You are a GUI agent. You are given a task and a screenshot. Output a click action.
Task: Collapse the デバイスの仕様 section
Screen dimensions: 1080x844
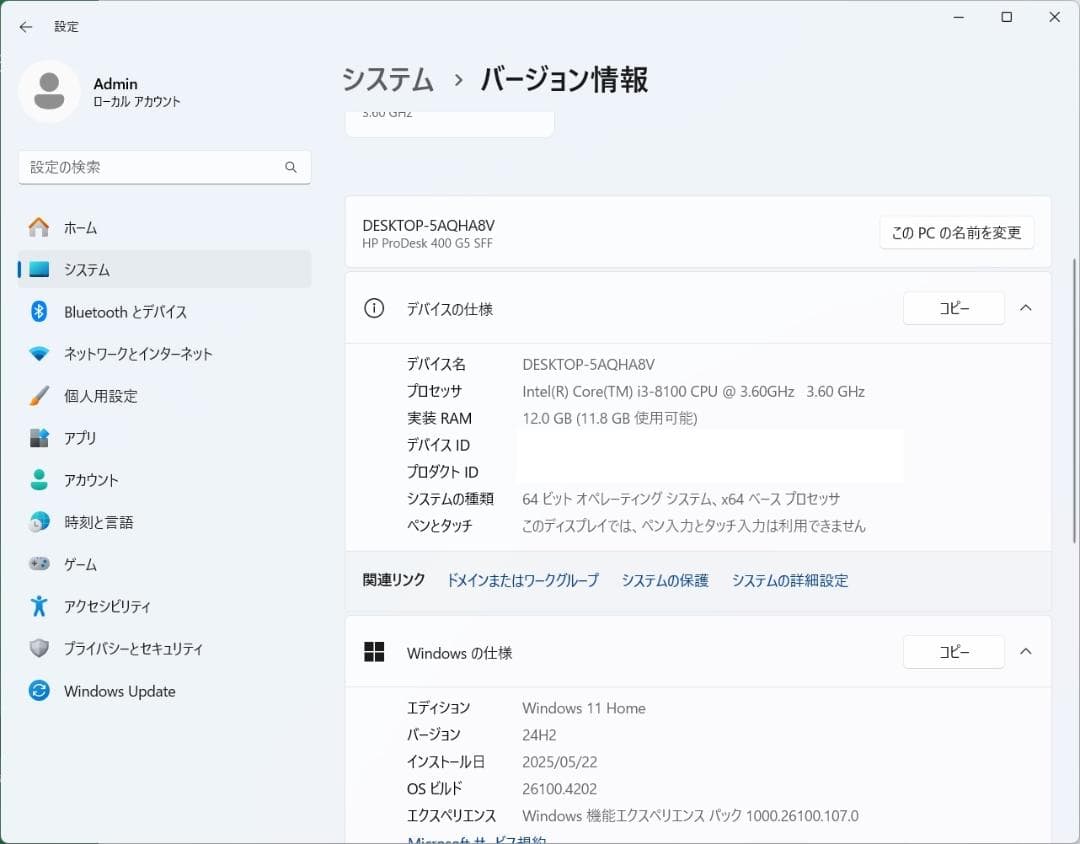(x=1025, y=308)
